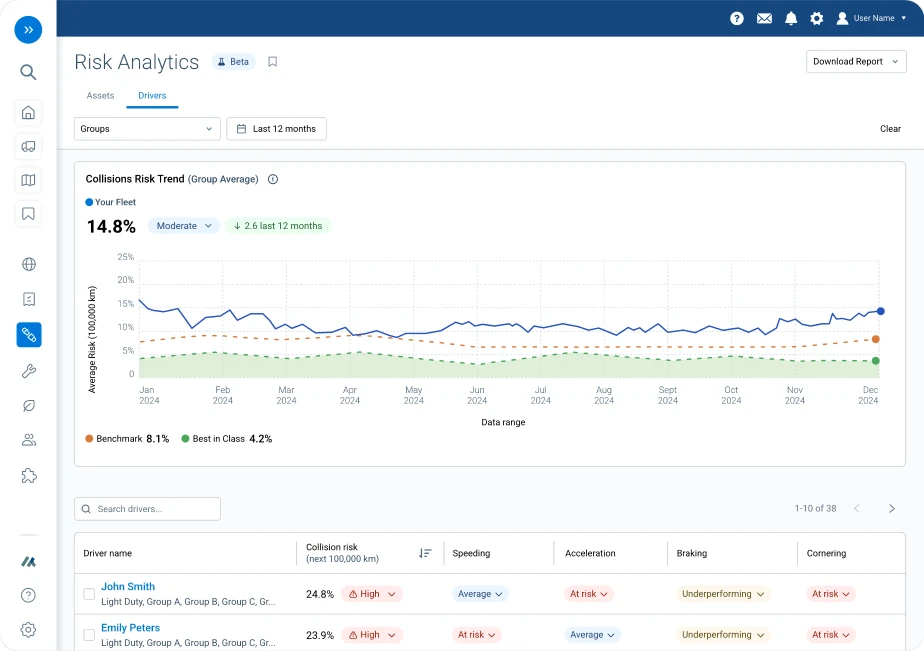
Task: Click the Clear filters button
Action: (x=890, y=129)
